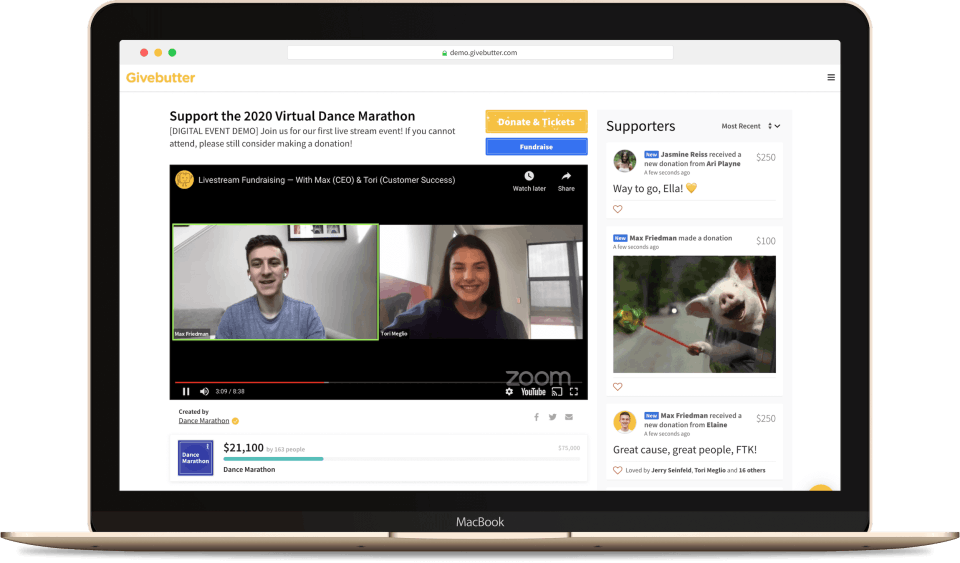Mute the video with the speaker icon

click(x=204, y=392)
